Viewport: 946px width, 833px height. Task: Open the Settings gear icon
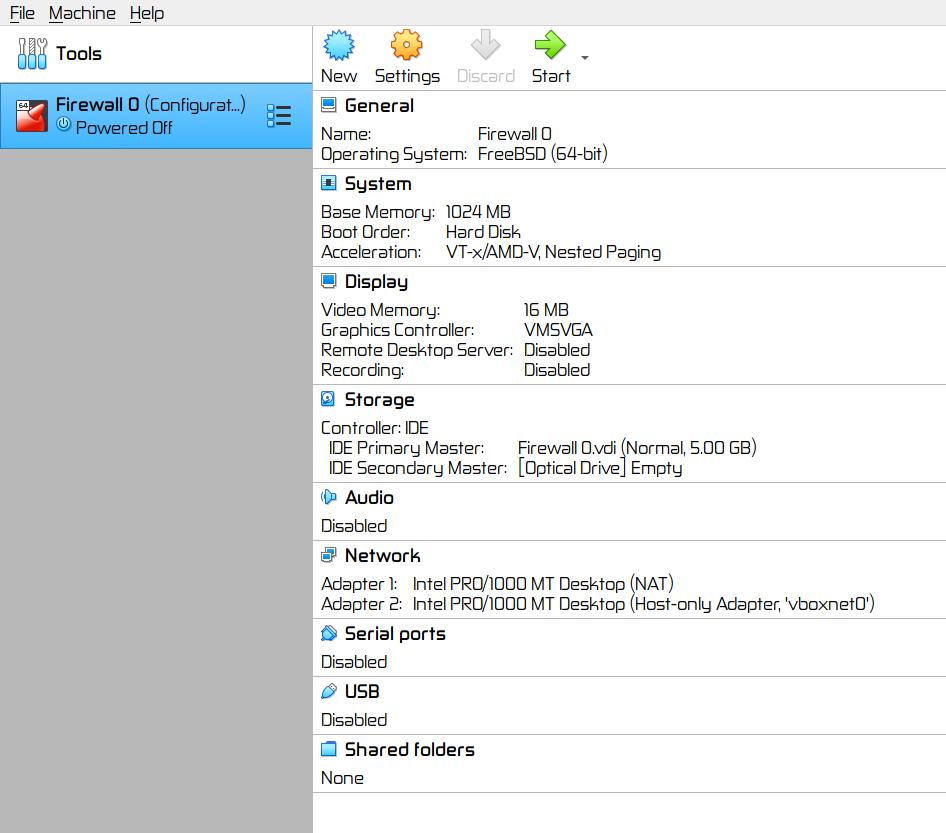tap(406, 46)
